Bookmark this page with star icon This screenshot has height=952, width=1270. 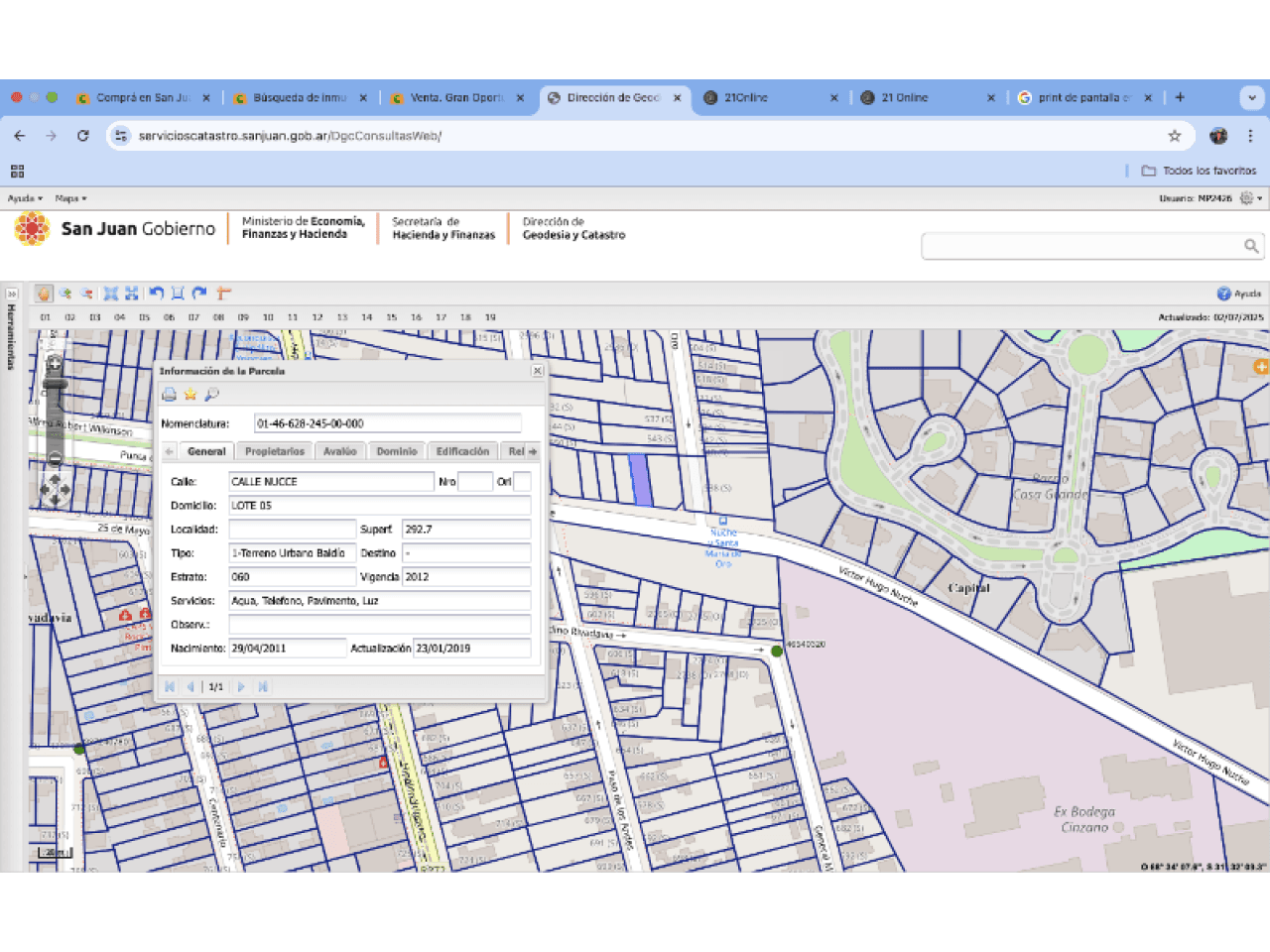[x=1175, y=136]
